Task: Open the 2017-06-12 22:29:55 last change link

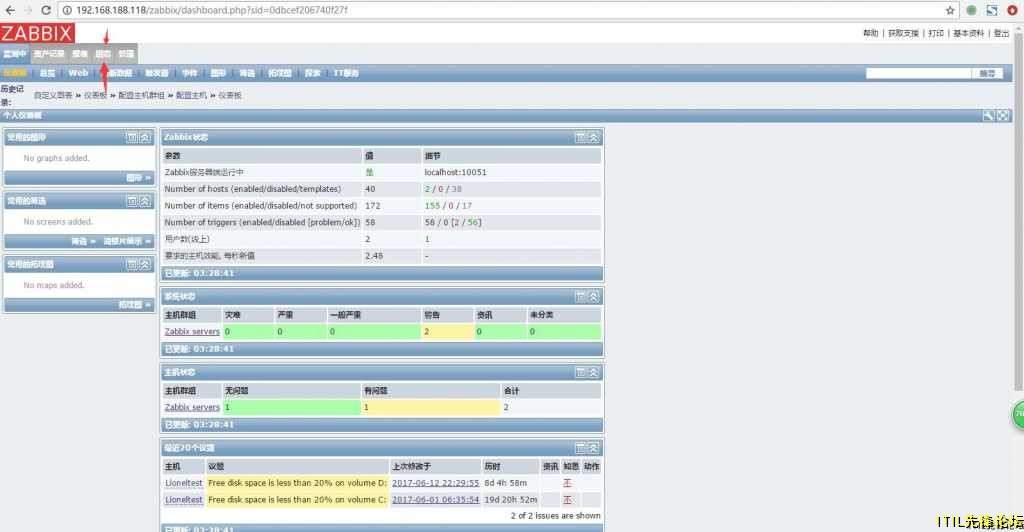Action: point(436,483)
